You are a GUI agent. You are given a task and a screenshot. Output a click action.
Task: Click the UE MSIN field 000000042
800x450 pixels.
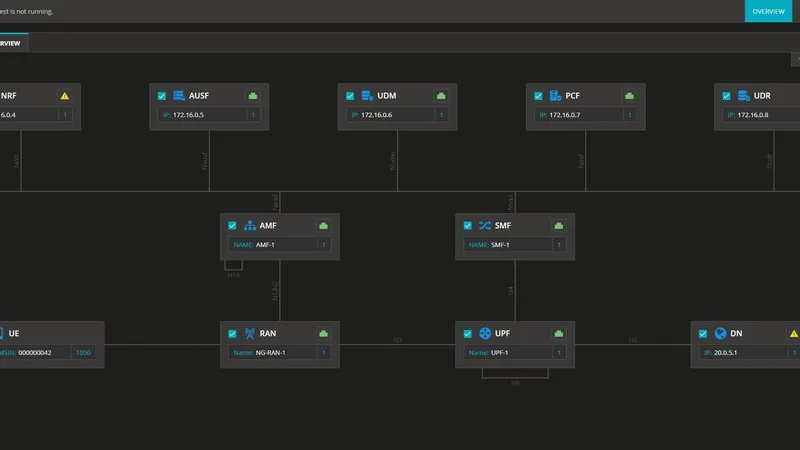(35, 353)
